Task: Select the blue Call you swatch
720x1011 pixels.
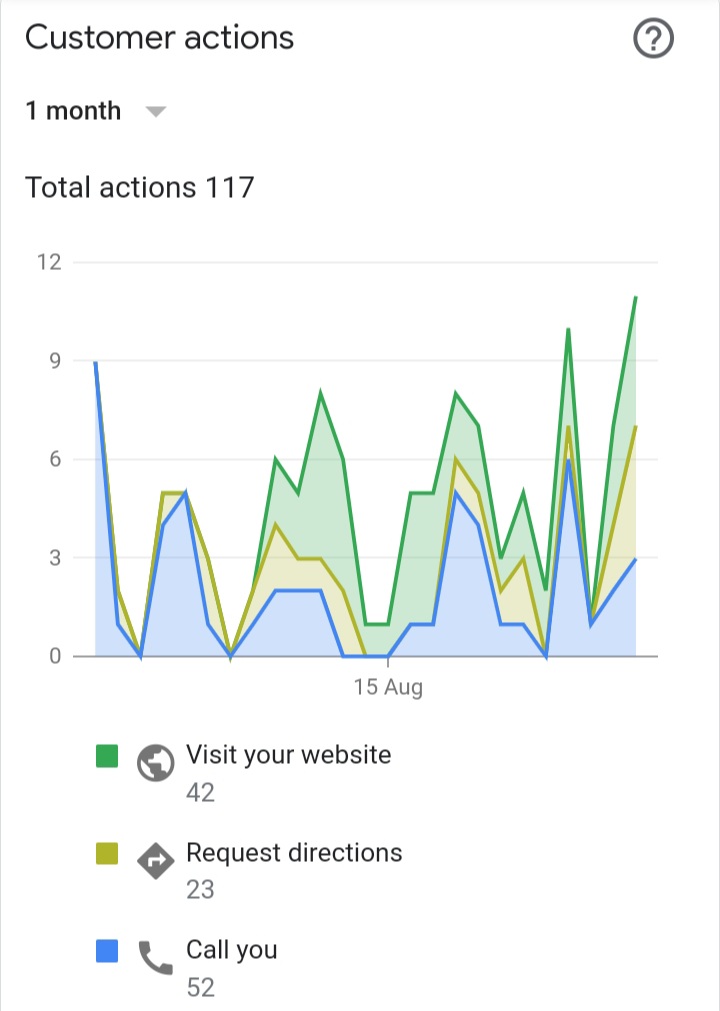Action: pos(107,951)
